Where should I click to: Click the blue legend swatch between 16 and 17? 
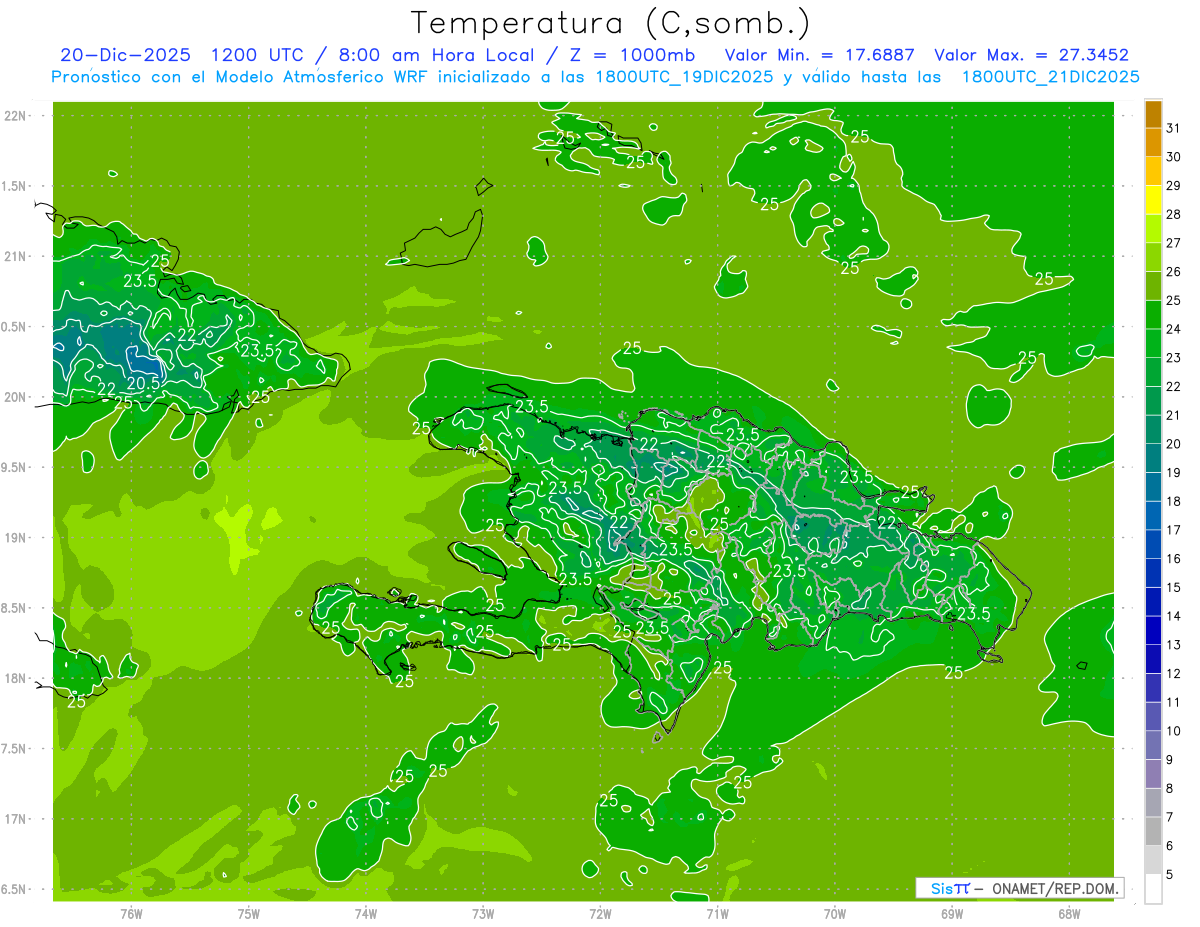pyautogui.click(x=1154, y=544)
